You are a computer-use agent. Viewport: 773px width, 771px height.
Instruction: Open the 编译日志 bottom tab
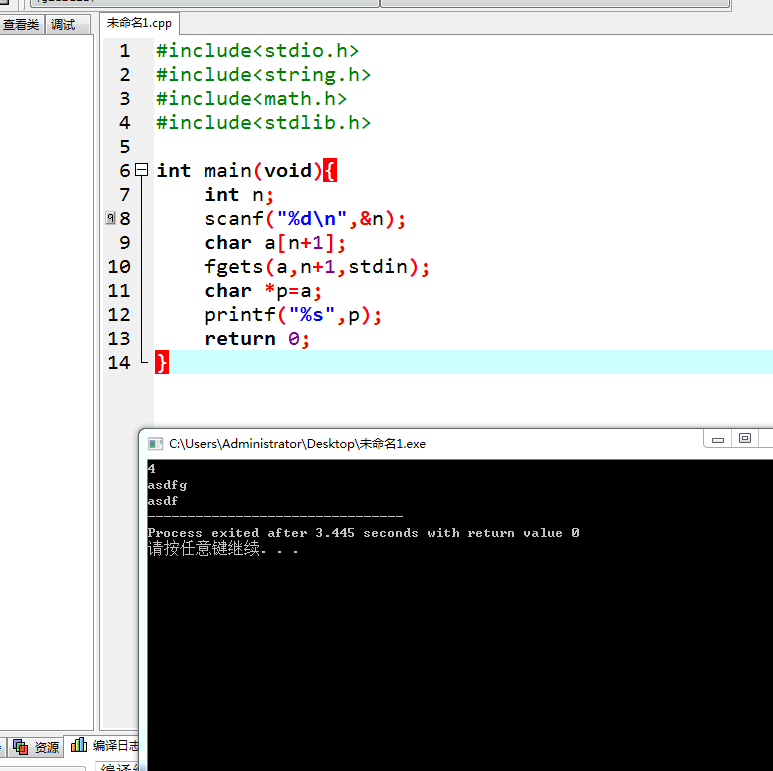(104, 745)
